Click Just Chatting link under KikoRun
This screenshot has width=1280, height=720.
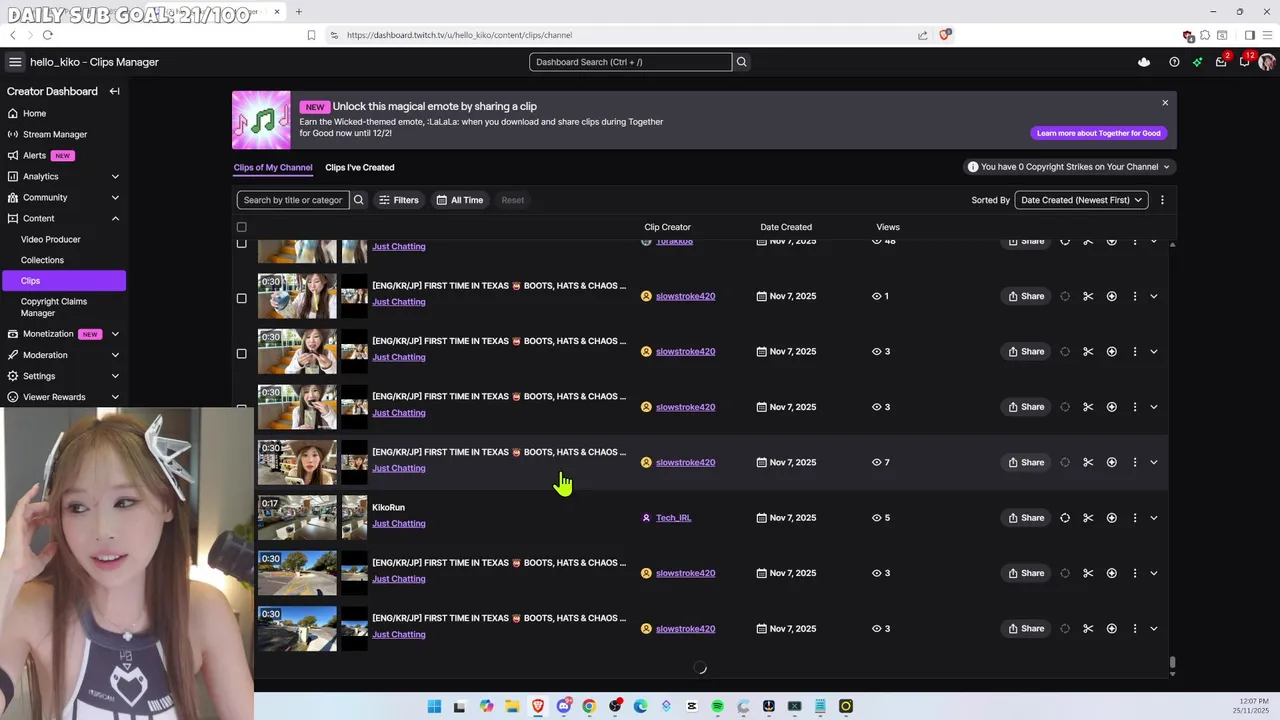click(399, 523)
